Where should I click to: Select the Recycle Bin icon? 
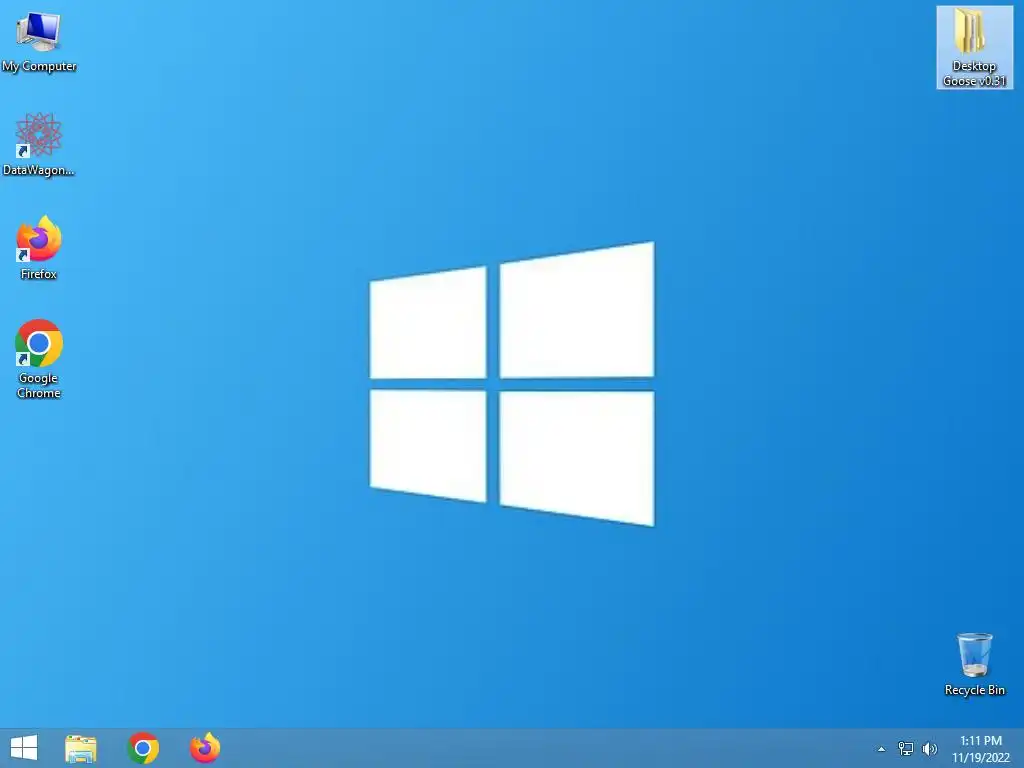point(974,664)
